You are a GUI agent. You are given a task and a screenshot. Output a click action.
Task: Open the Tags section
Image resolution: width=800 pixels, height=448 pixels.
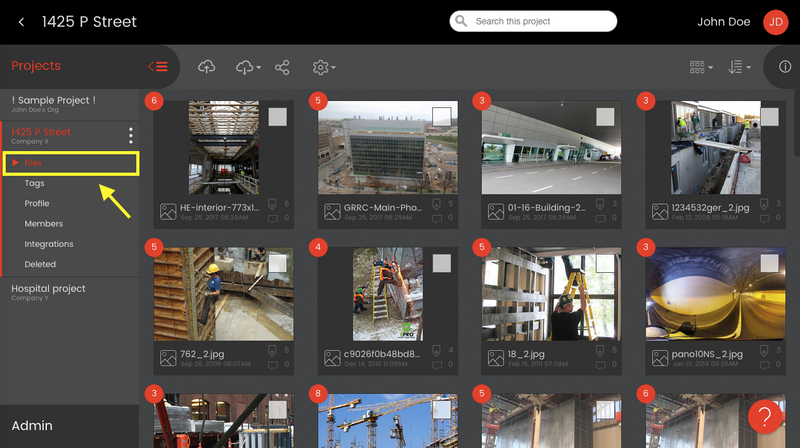click(x=34, y=183)
